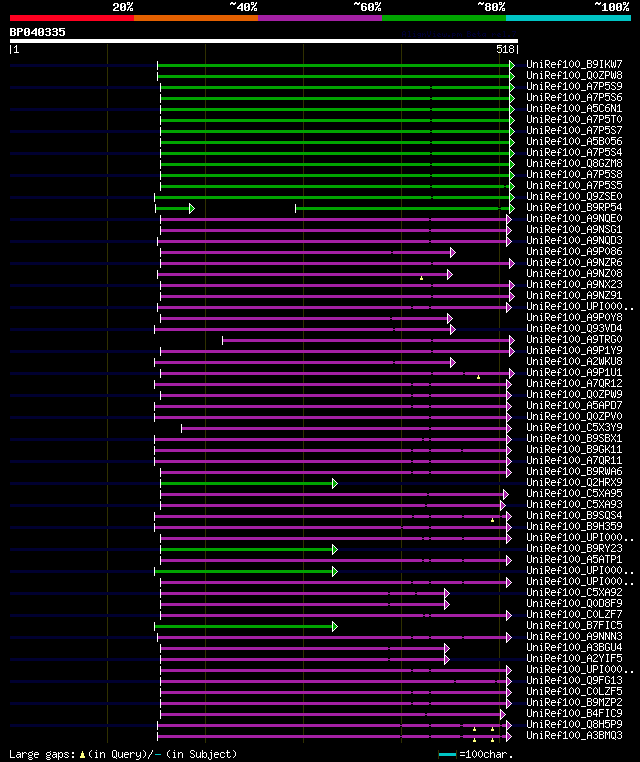Click the UniRef100_B9H359 label
Image resolution: width=640 pixels, height=762 pixels.
coord(574,526)
